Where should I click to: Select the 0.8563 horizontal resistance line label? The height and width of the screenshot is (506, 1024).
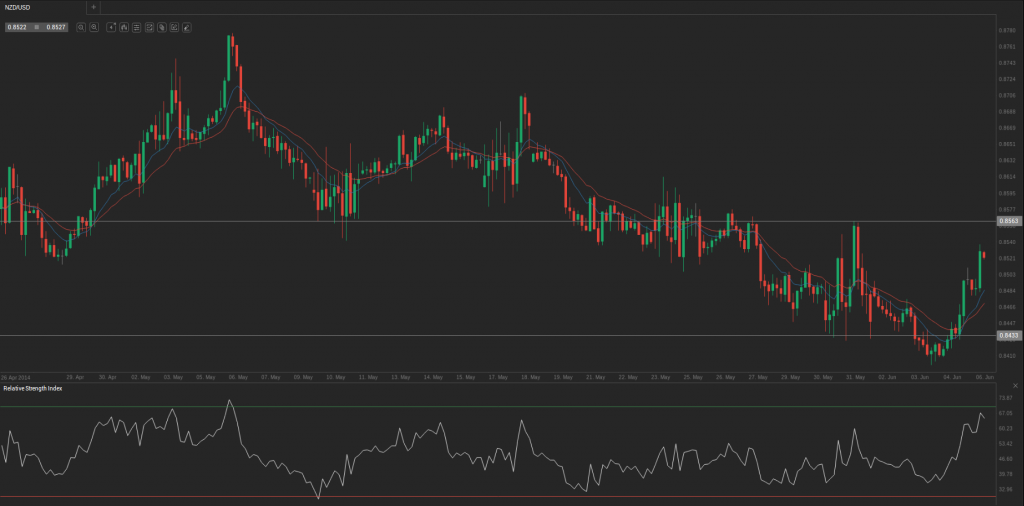click(x=1007, y=220)
